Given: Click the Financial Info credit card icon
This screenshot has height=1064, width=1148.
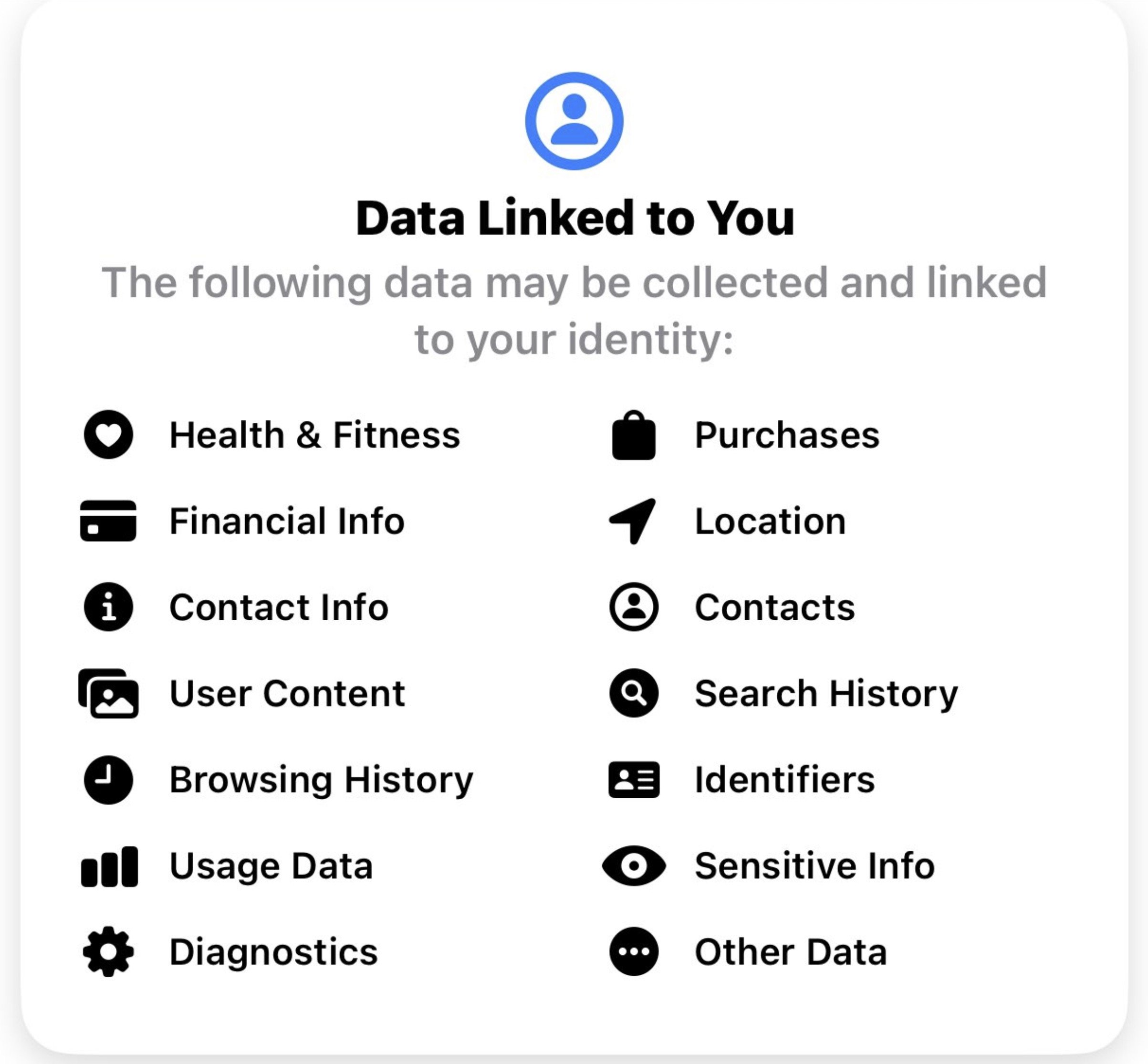Looking at the screenshot, I should coord(108,521).
